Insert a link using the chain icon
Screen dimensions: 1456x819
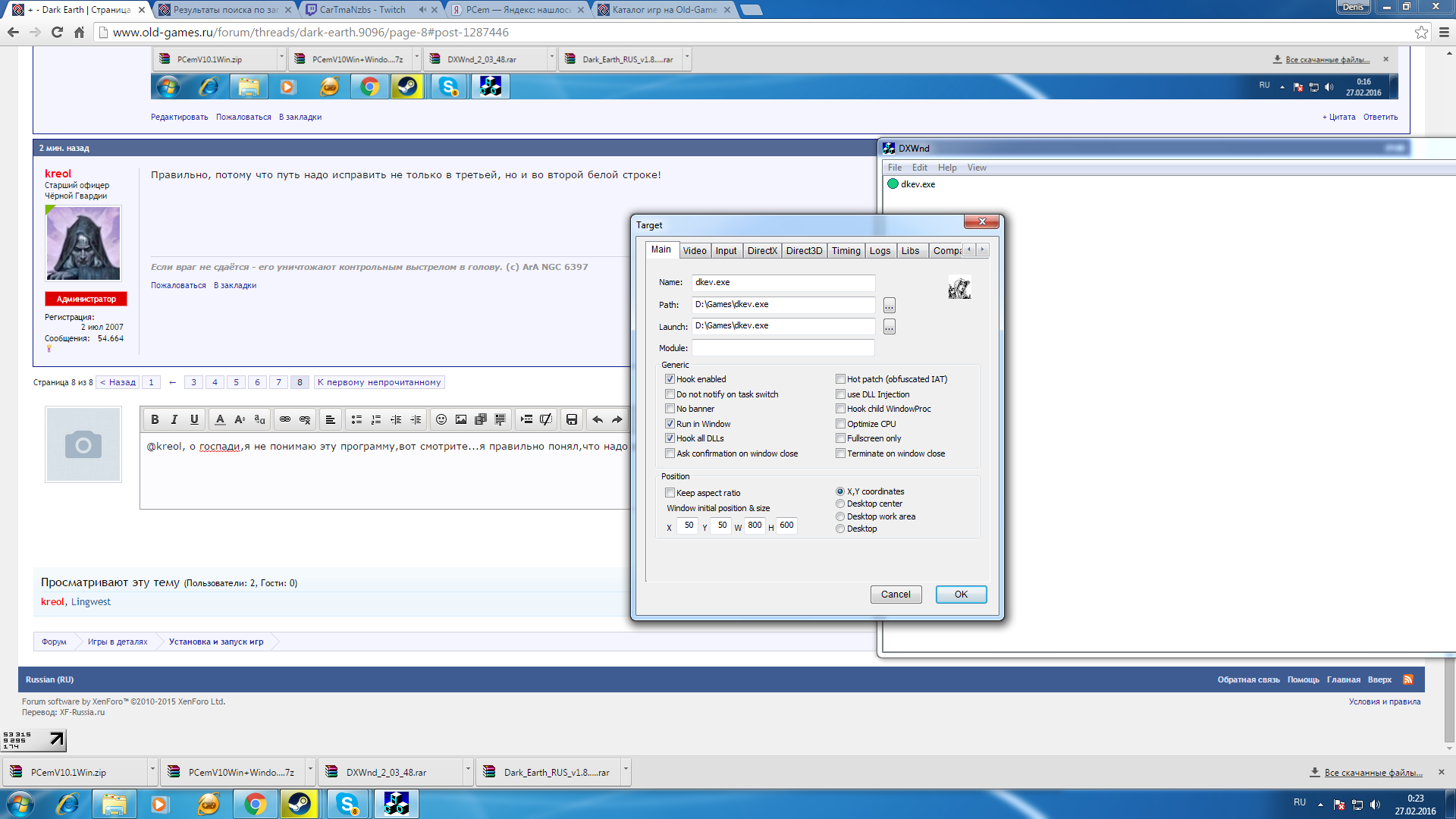285,419
